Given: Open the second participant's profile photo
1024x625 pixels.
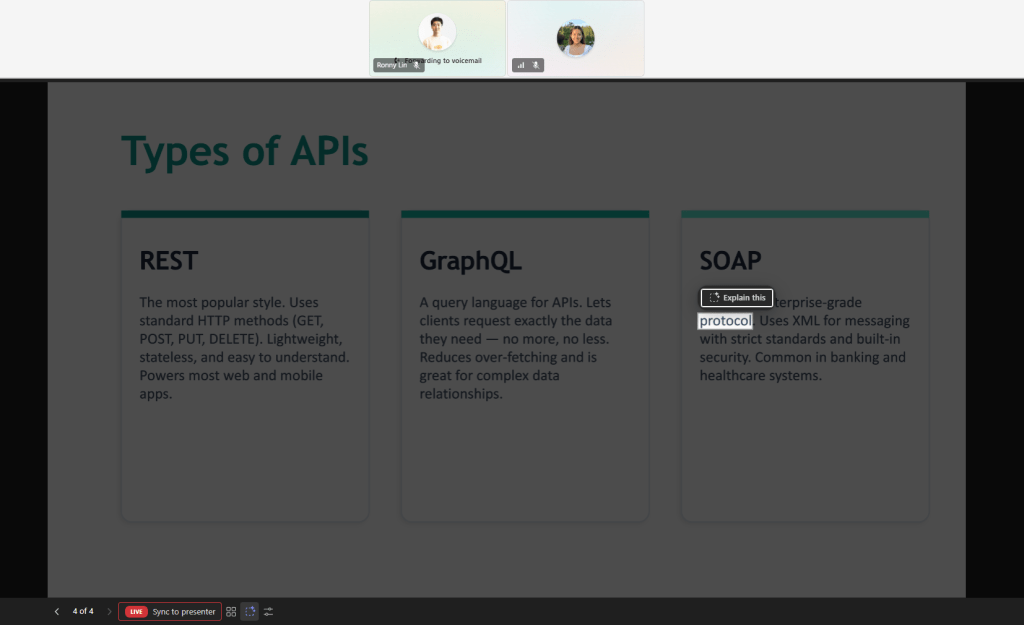Looking at the screenshot, I should coord(575,38).
